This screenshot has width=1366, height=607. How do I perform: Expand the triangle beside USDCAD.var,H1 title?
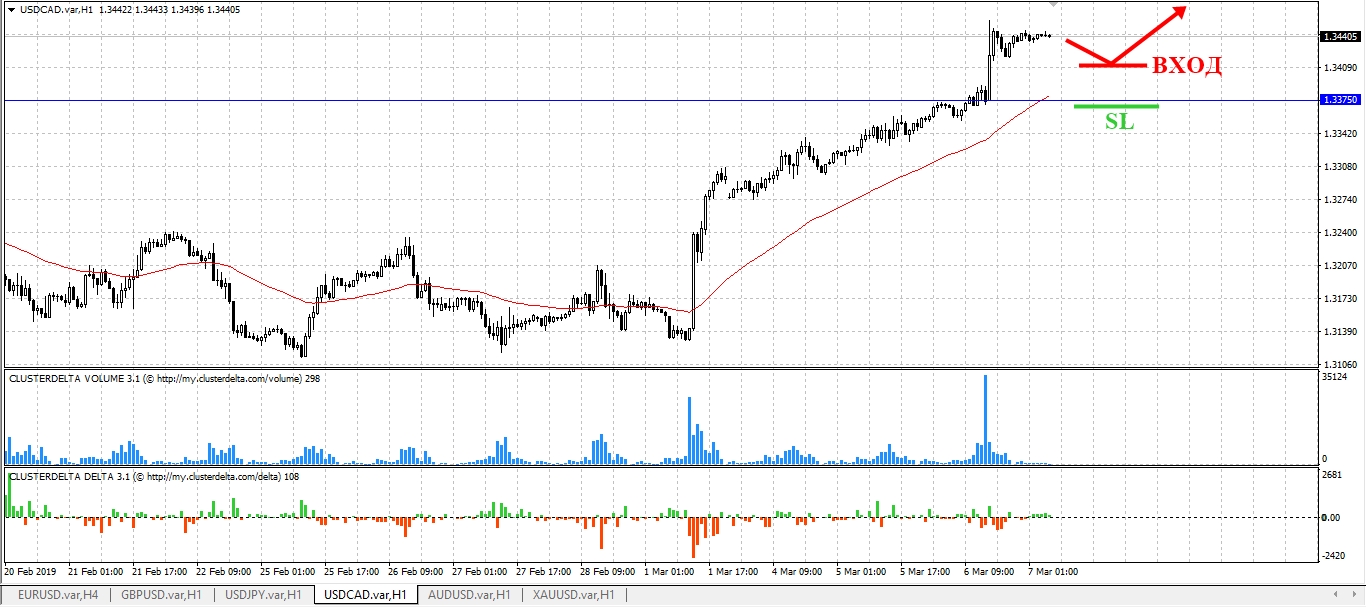[x=10, y=9]
